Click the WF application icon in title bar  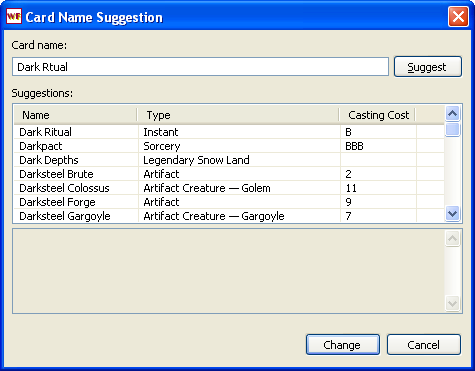point(14,16)
